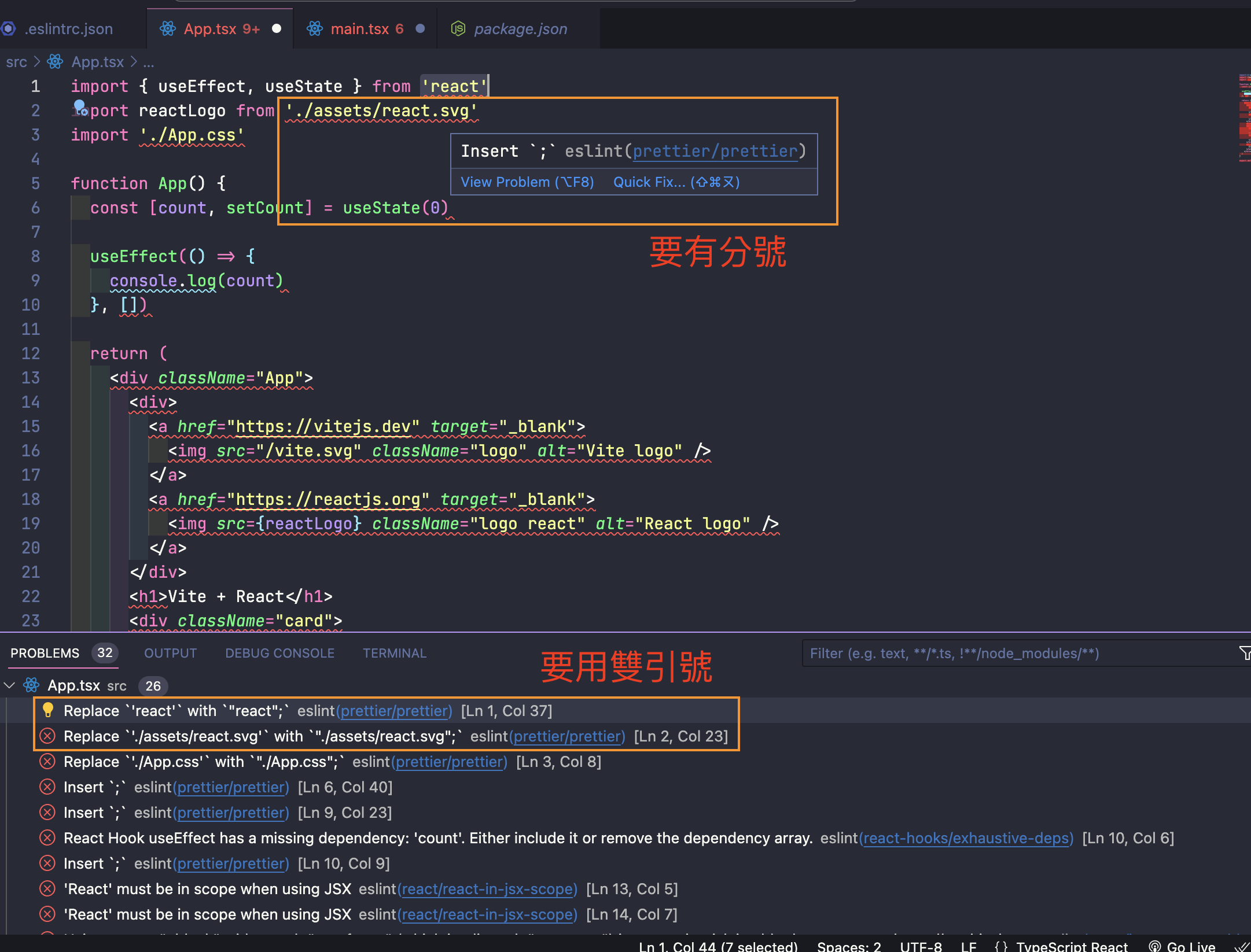This screenshot has height=952, width=1251.
Task: Click error icon on the Ln 6 Insert problem
Action: (47, 787)
